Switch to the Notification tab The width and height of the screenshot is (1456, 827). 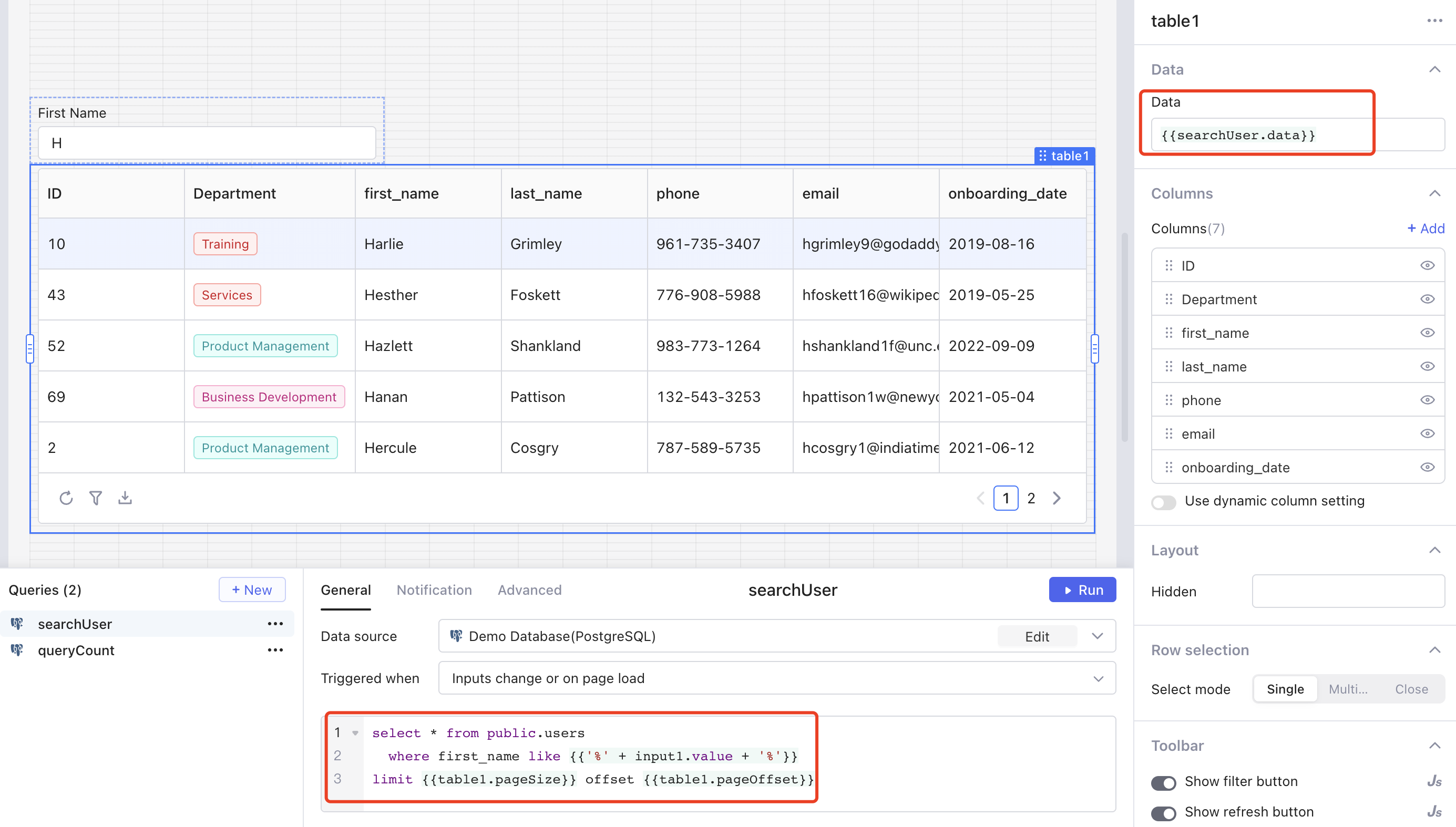pos(434,590)
